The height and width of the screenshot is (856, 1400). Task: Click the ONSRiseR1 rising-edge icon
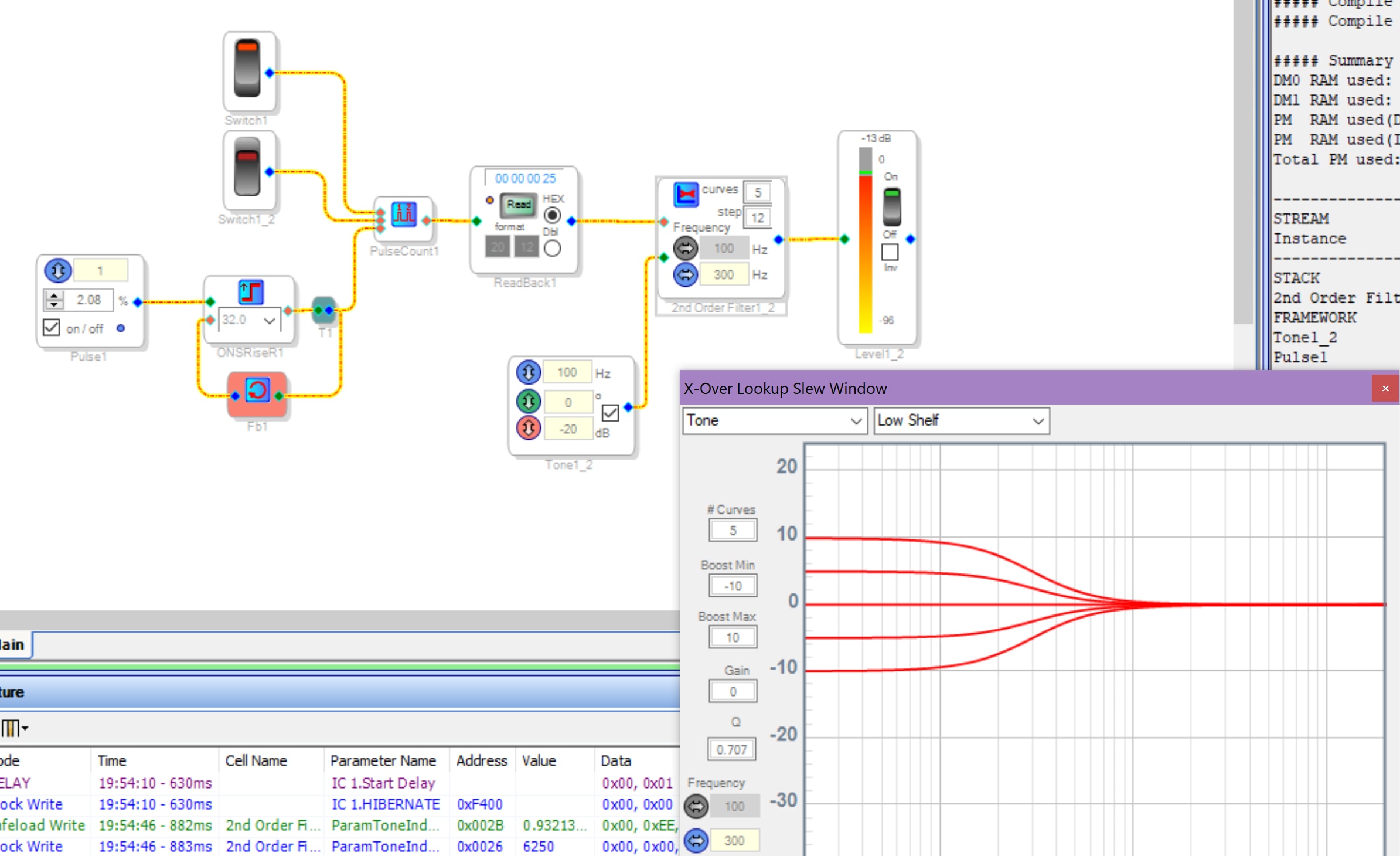point(251,292)
